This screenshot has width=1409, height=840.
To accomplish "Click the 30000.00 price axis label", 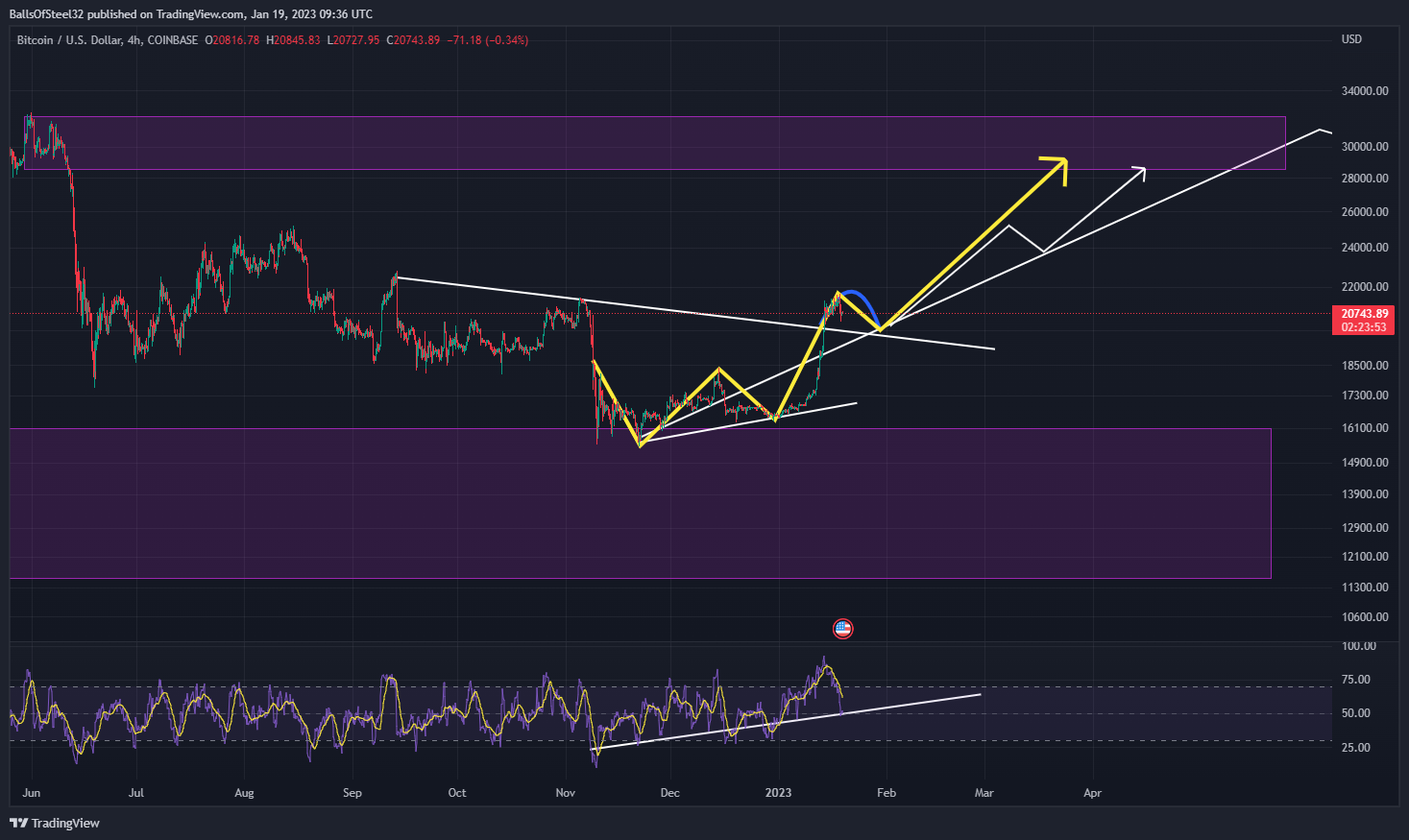I will coord(1365,147).
